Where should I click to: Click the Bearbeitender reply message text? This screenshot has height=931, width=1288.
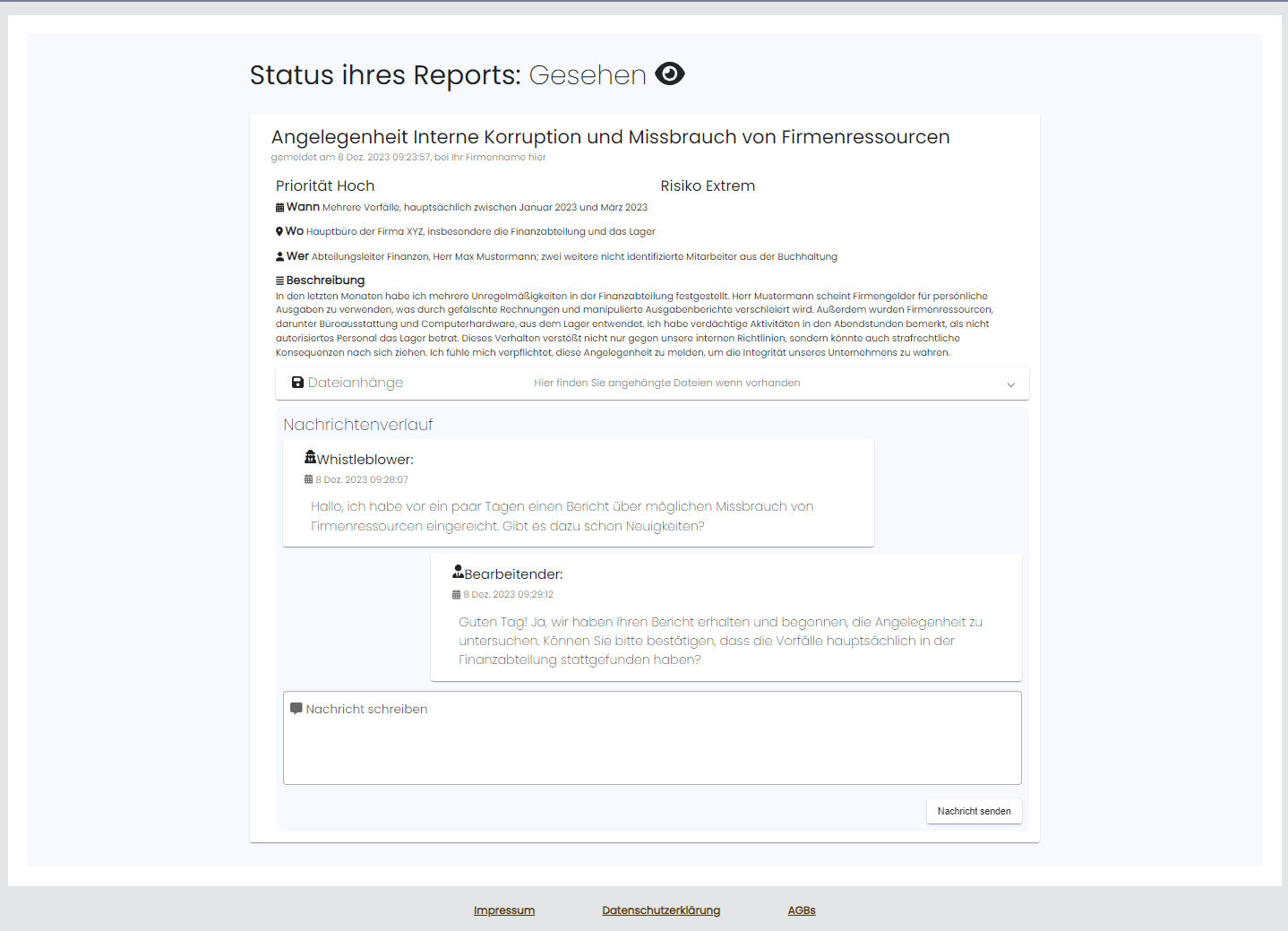coord(720,641)
